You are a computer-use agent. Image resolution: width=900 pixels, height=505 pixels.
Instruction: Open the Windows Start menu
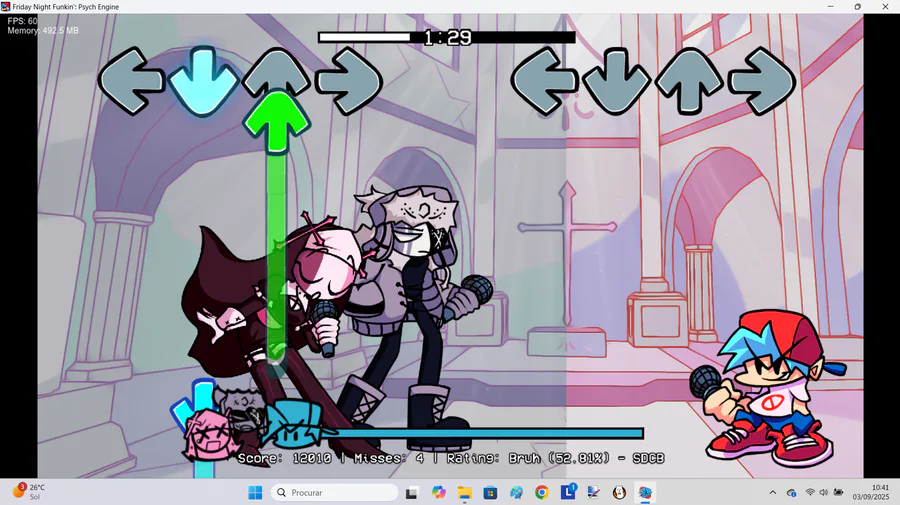(255, 492)
